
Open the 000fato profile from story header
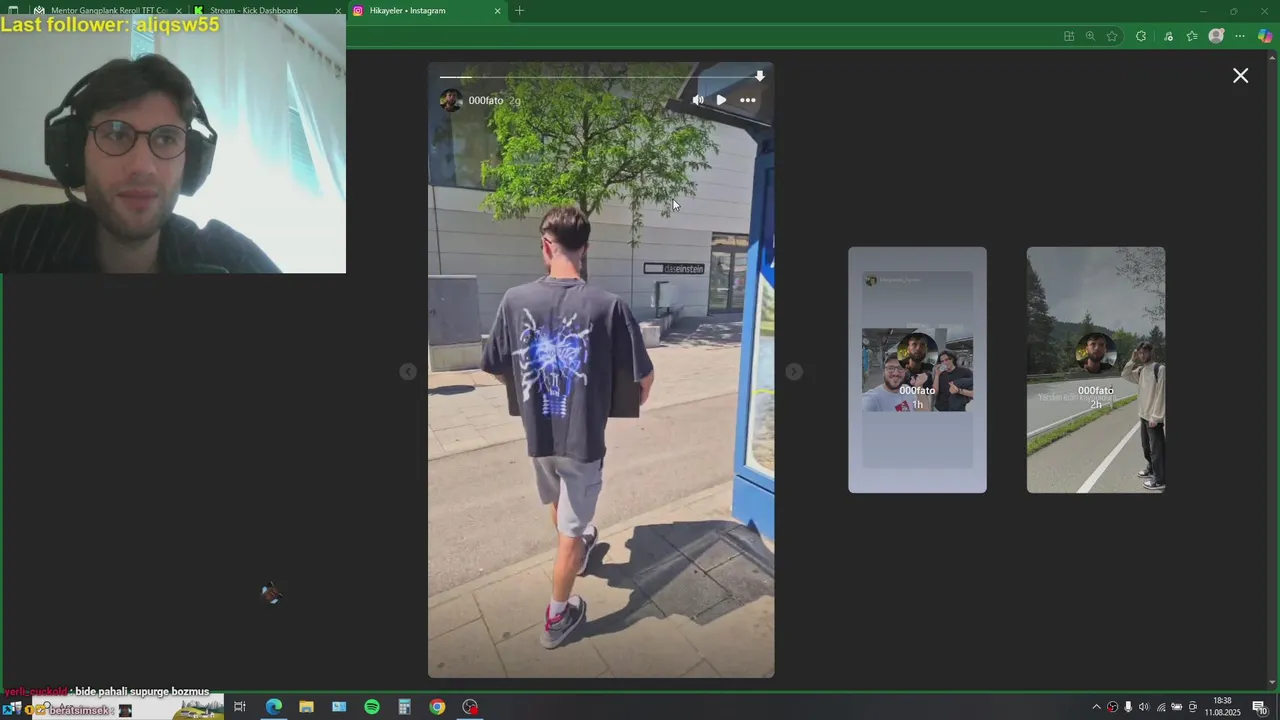click(486, 101)
